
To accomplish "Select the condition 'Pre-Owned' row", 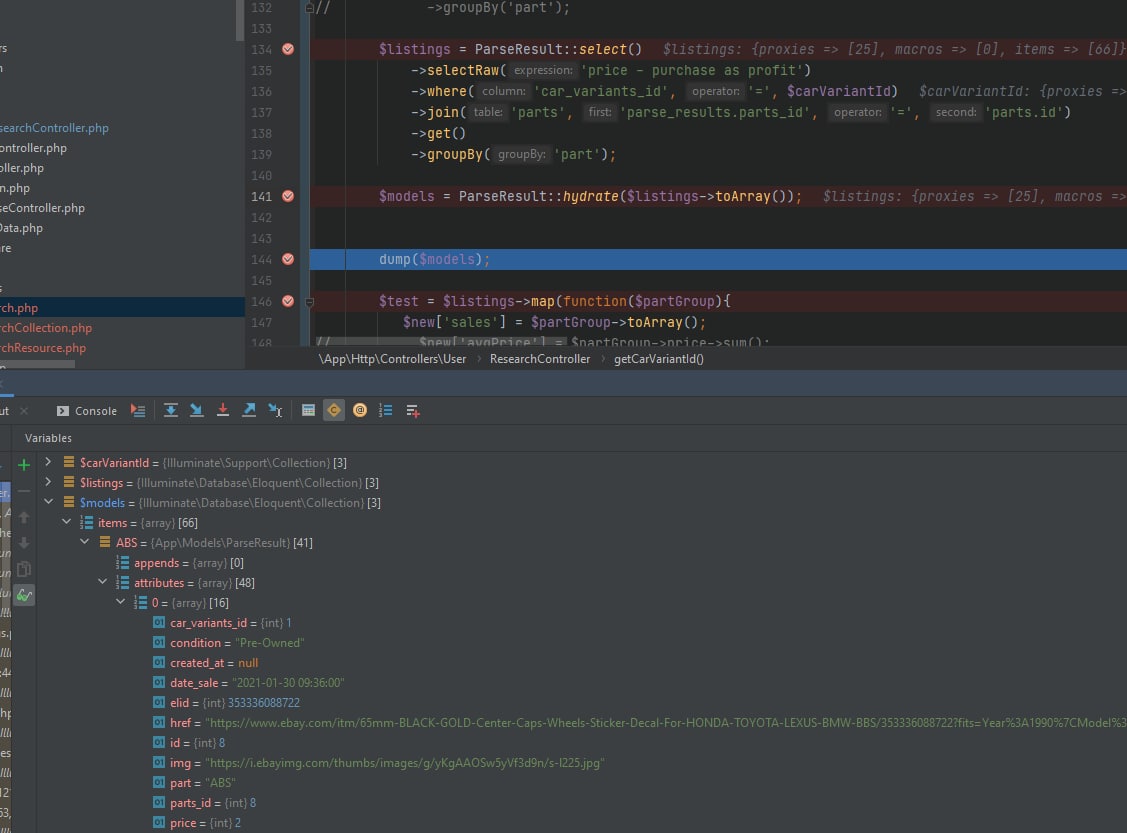I will (582, 643).
